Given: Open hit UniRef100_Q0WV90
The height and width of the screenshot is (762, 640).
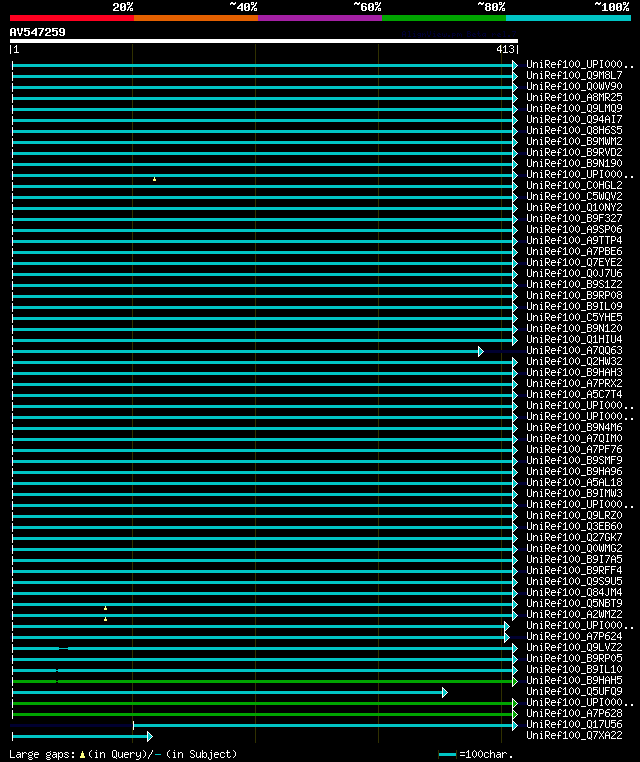Looking at the screenshot, I should click(x=574, y=87).
